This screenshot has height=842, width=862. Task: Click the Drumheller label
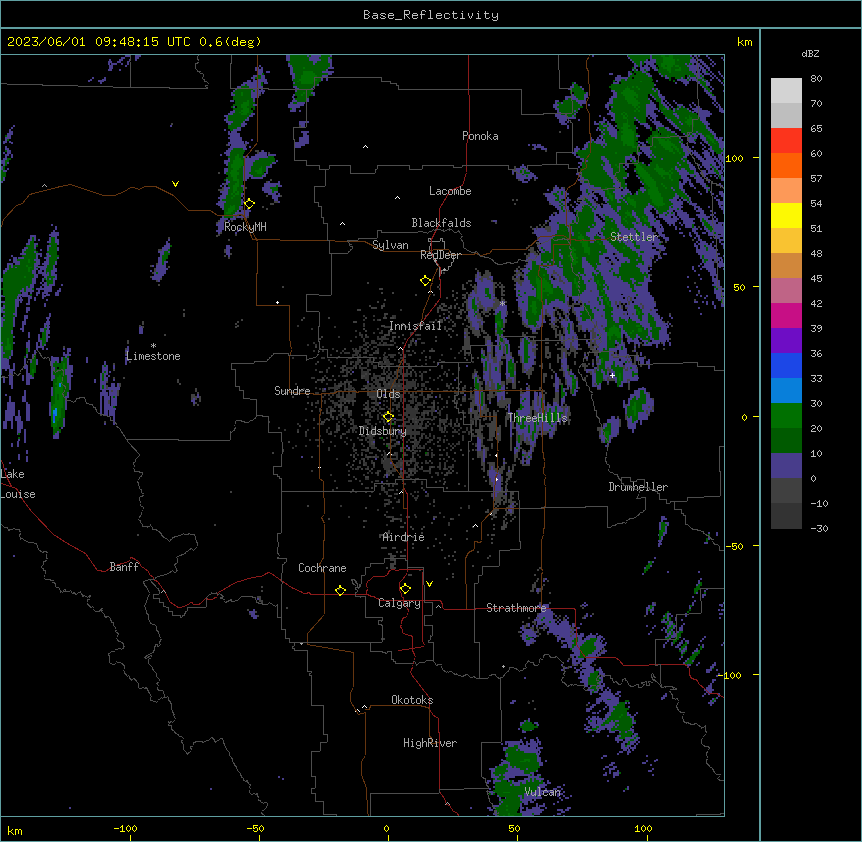(x=638, y=487)
